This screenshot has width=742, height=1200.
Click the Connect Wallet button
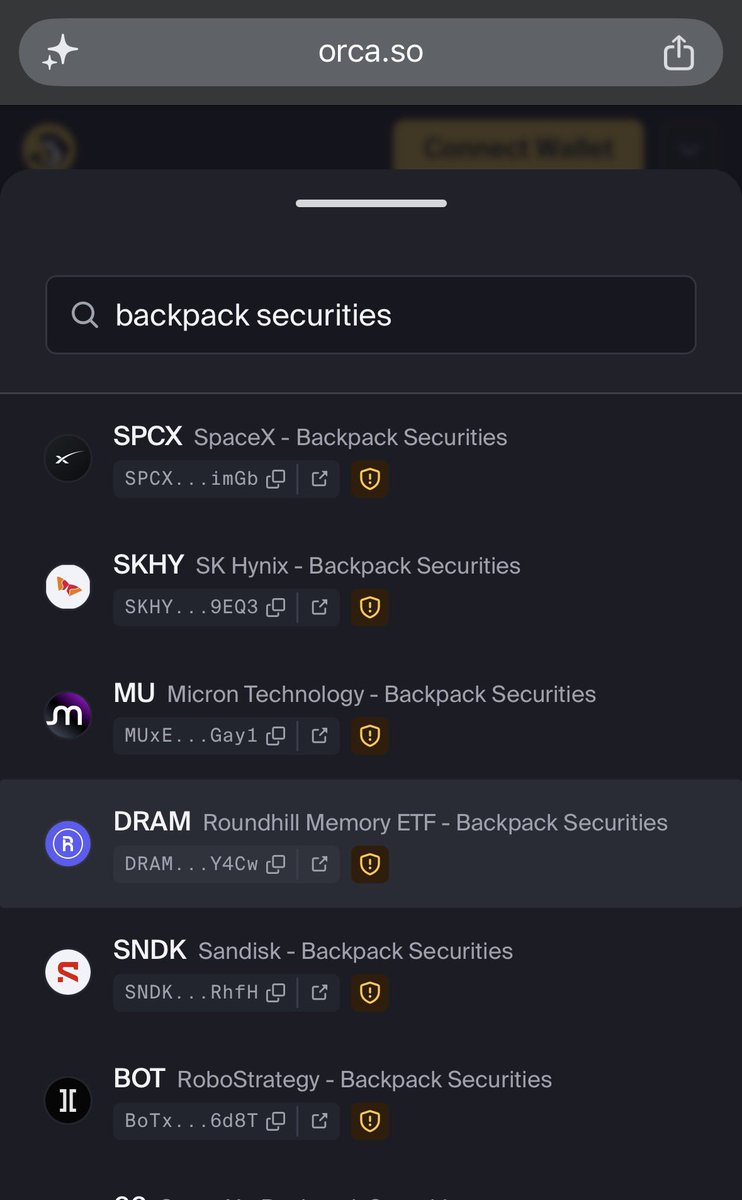(x=518, y=148)
